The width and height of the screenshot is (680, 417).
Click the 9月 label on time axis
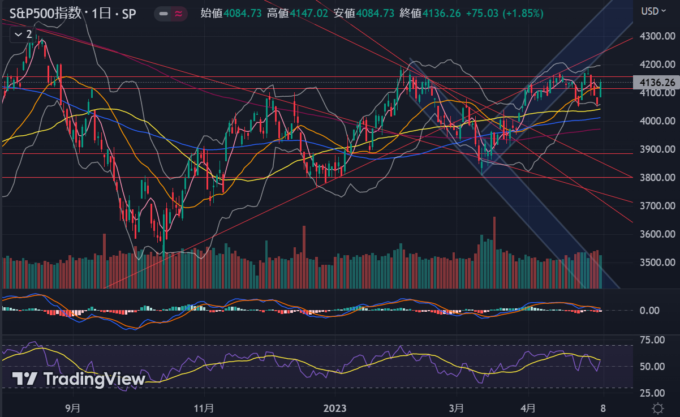pyautogui.click(x=71, y=408)
